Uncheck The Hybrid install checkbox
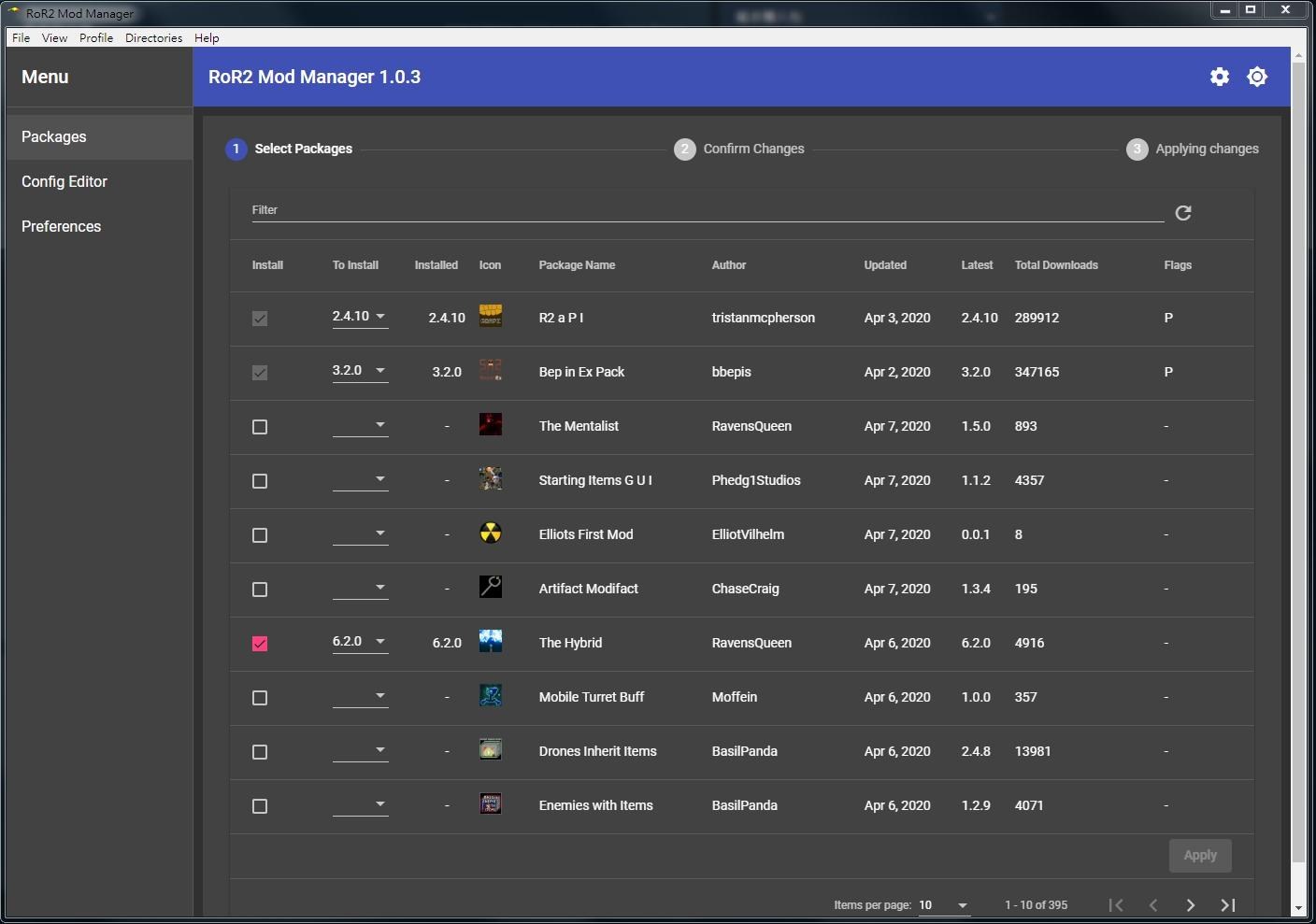The image size is (1316, 924). pyautogui.click(x=260, y=643)
